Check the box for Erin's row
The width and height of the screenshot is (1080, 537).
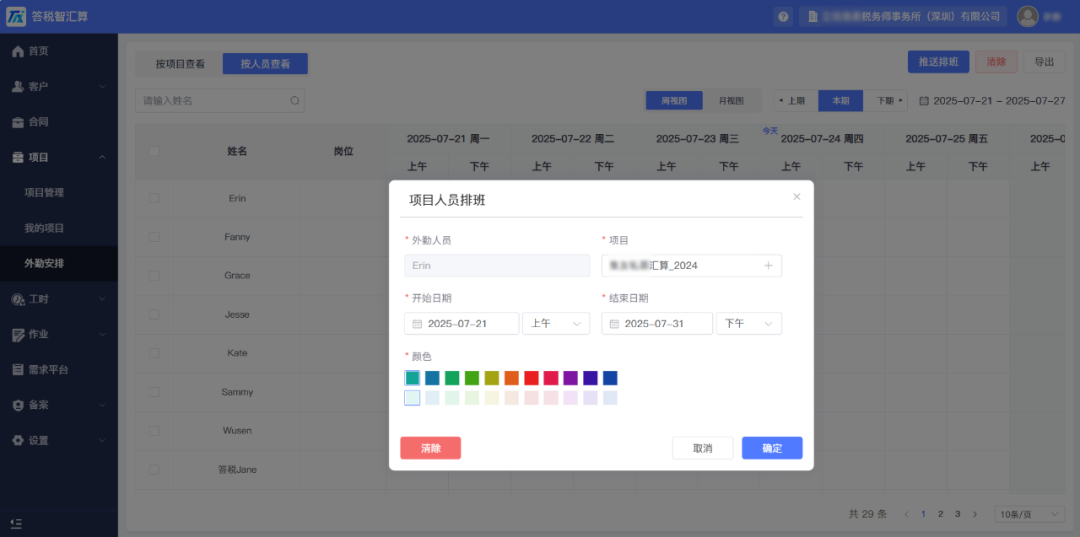[x=154, y=198]
